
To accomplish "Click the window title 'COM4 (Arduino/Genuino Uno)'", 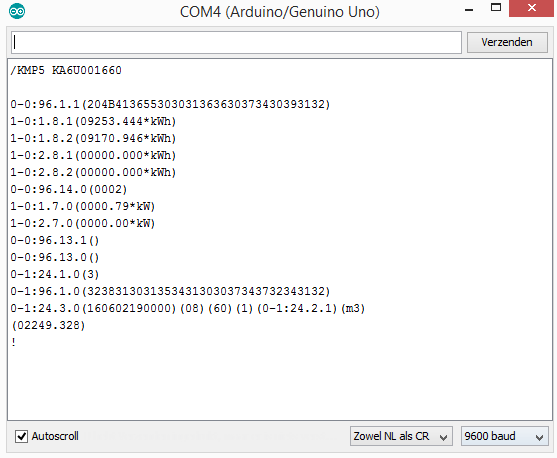I will pos(280,12).
